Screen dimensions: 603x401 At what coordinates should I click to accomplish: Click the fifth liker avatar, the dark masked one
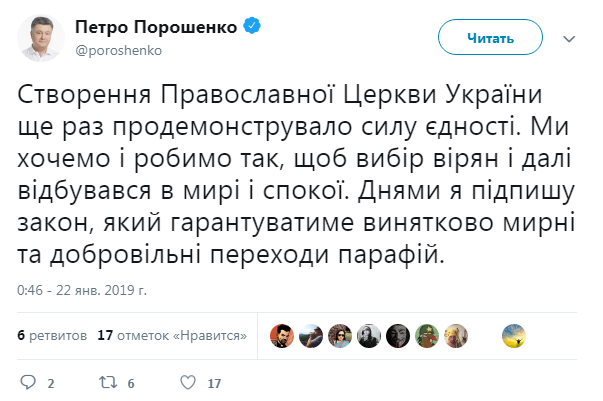pos(399,335)
